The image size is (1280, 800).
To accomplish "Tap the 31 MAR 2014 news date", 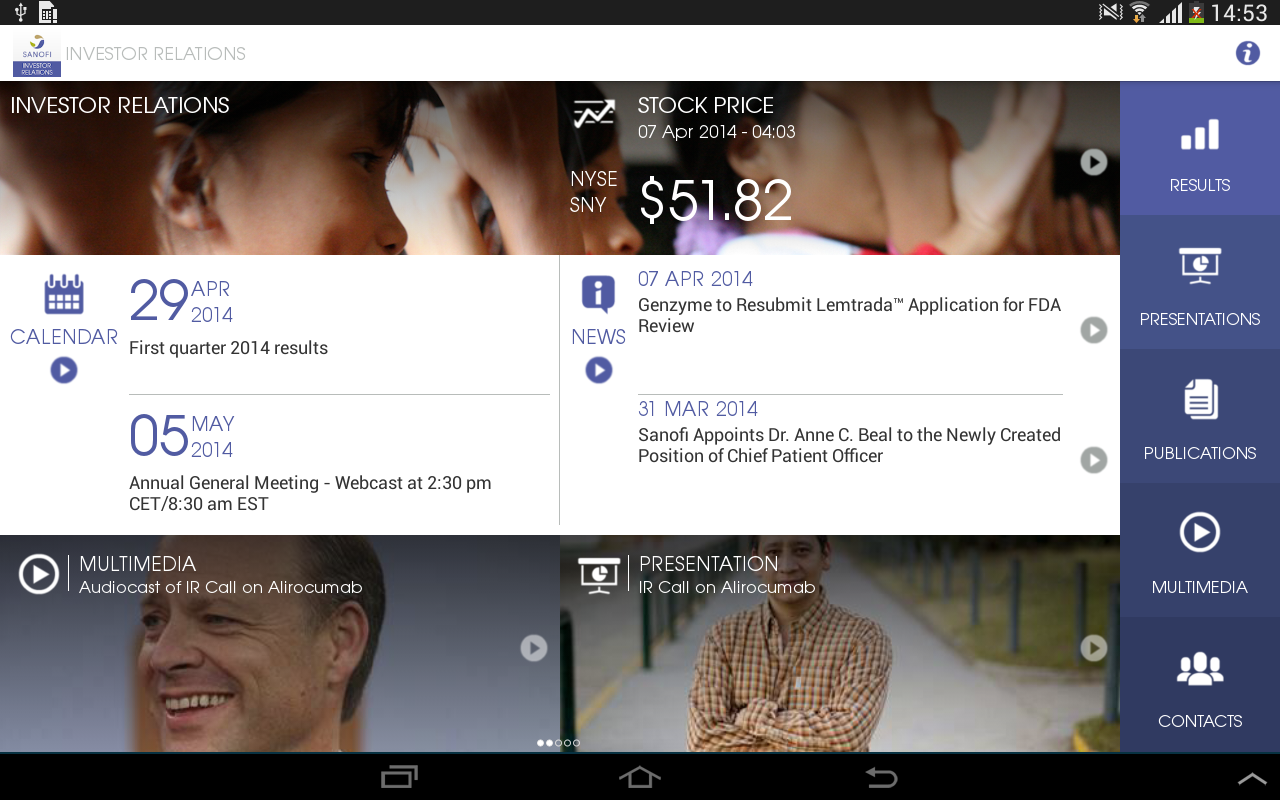I will [x=698, y=409].
